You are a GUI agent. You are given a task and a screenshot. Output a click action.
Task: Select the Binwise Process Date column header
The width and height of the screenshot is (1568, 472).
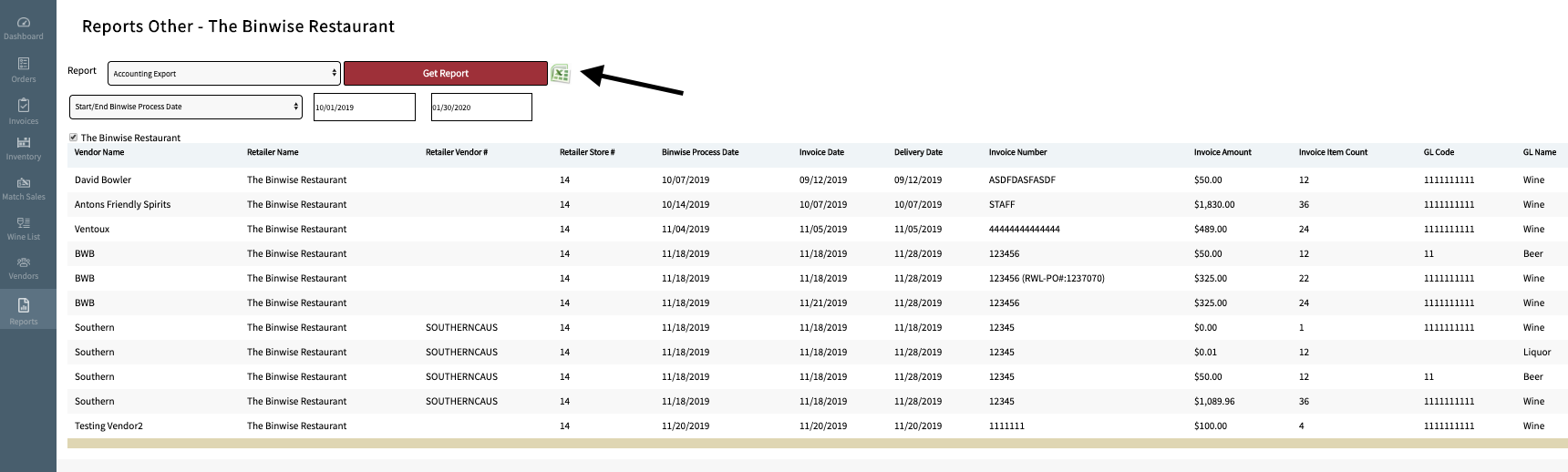pyautogui.click(x=700, y=152)
